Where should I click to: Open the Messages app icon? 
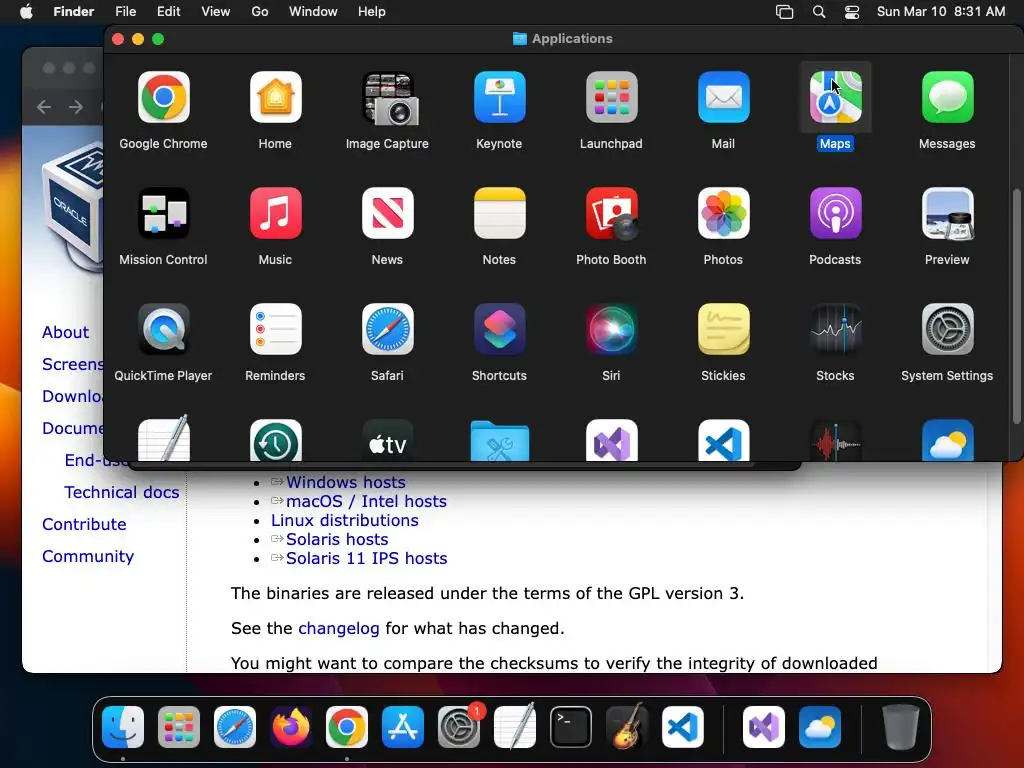[948, 98]
